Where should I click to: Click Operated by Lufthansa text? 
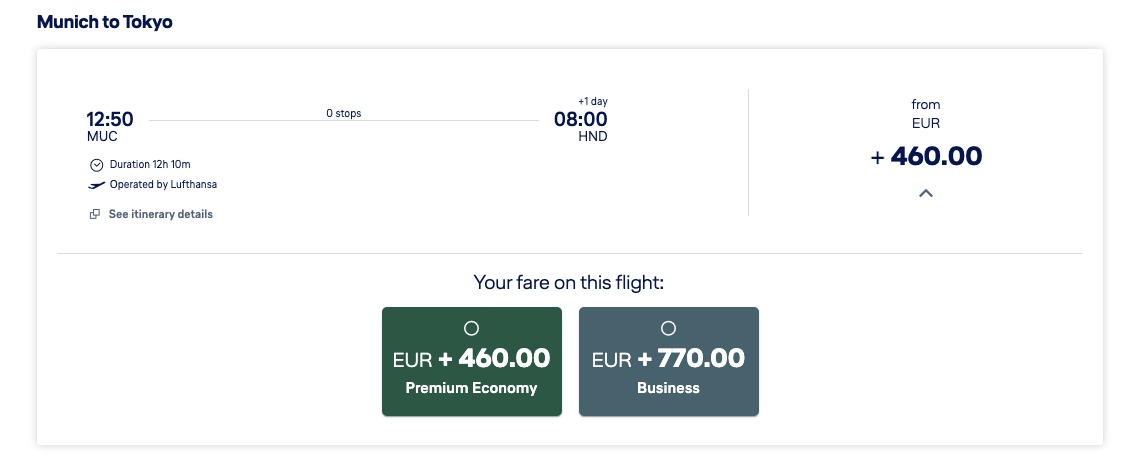pyautogui.click(x=163, y=185)
